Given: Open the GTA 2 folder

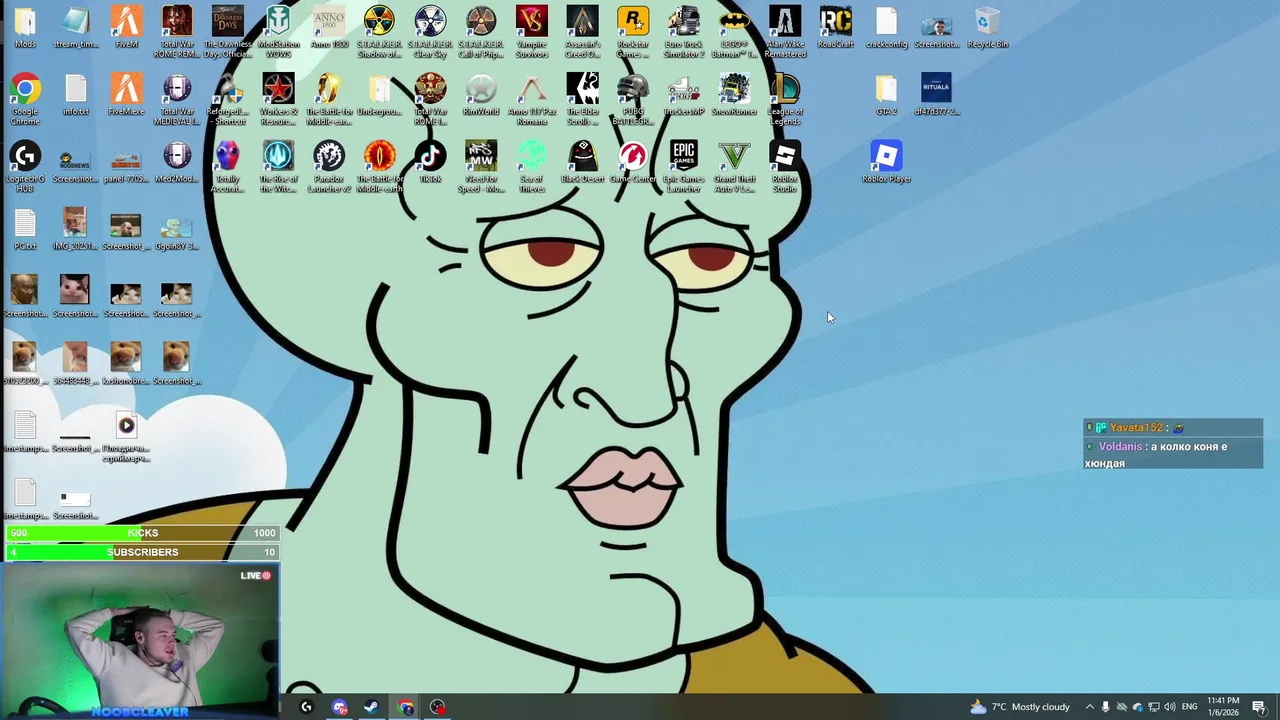Looking at the screenshot, I should [886, 95].
